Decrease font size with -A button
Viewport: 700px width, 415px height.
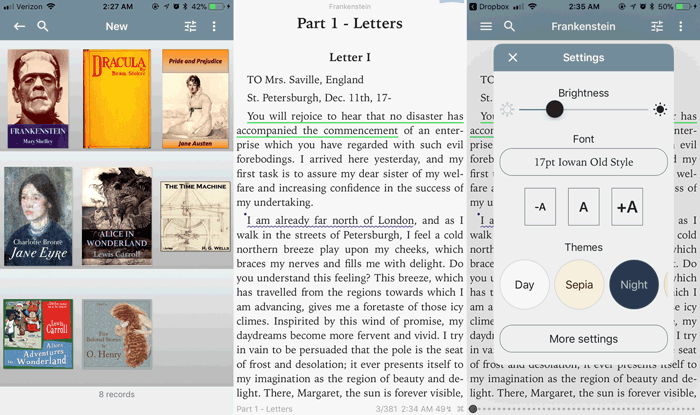point(540,207)
